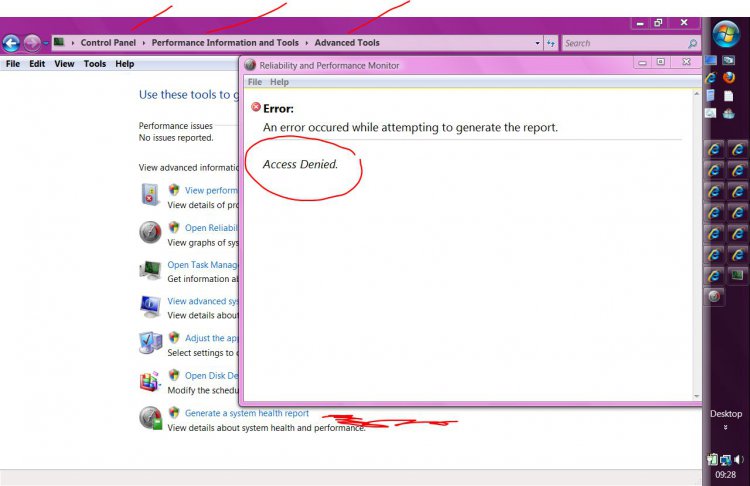Click the network tray icon

[725, 460]
